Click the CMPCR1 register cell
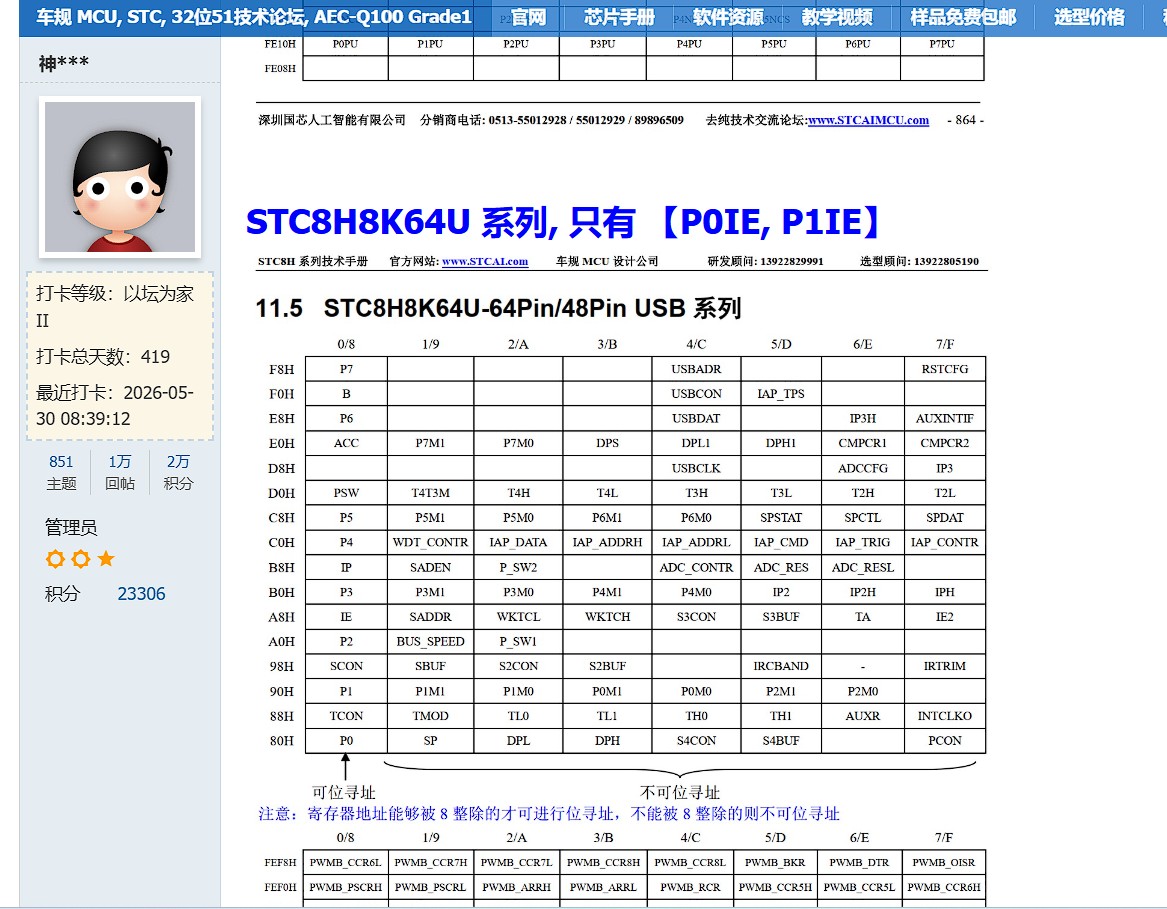This screenshot has height=909, width=1167. click(x=863, y=443)
